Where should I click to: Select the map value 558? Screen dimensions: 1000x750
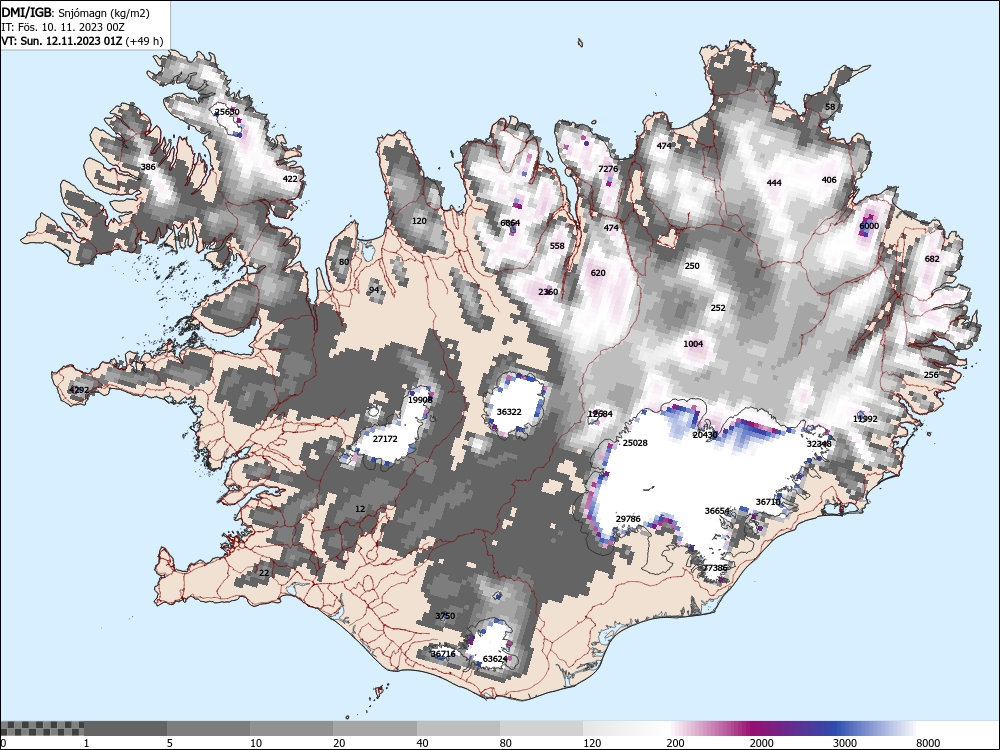point(557,246)
